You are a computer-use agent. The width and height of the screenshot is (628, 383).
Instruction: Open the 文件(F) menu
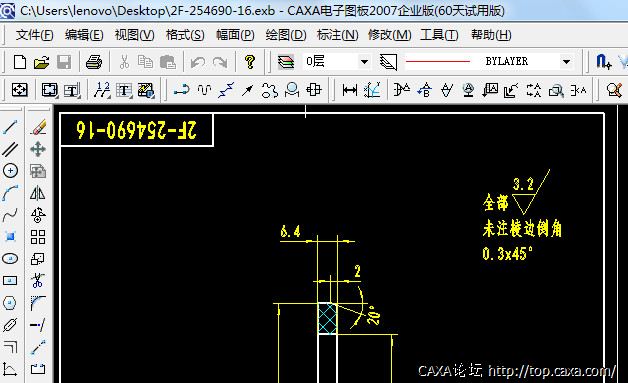point(34,35)
